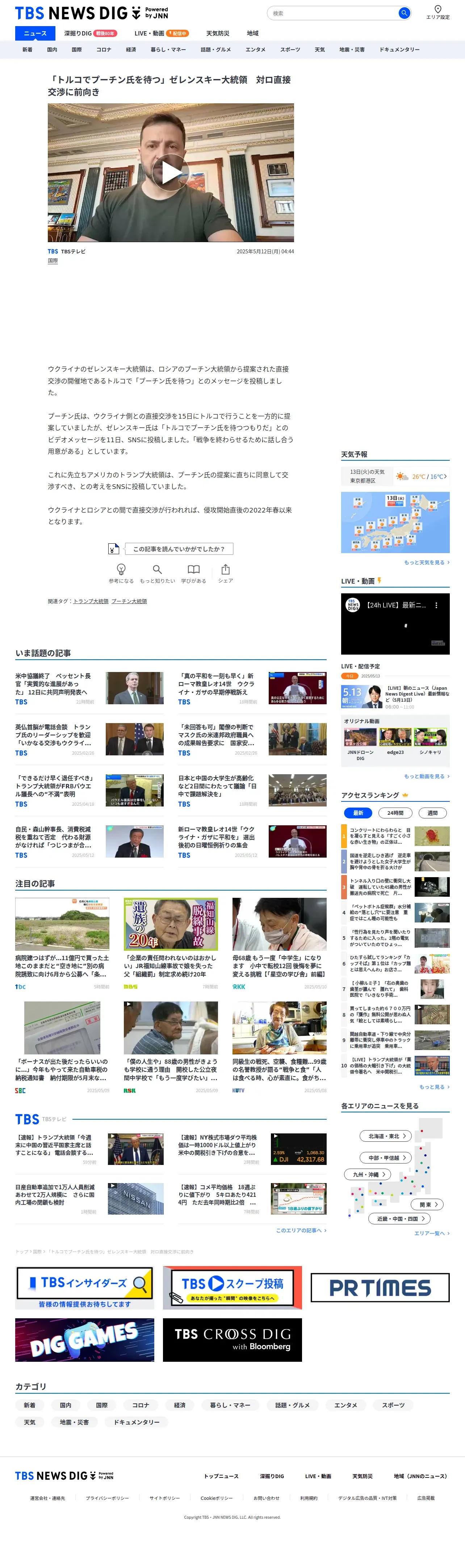Open the footer トップニュース link
The image size is (465, 1568).
(x=221, y=1476)
